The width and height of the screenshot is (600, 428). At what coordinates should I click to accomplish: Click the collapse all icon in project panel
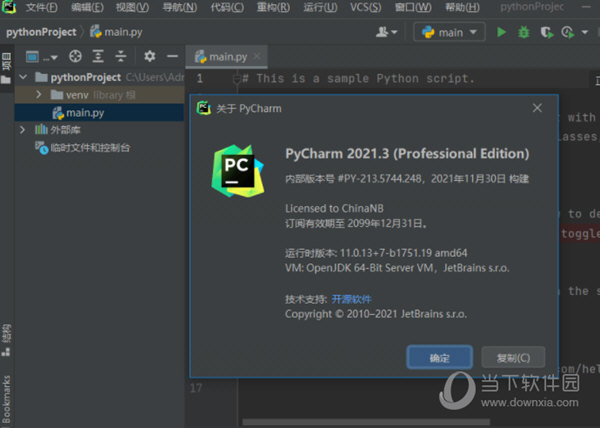point(121,57)
